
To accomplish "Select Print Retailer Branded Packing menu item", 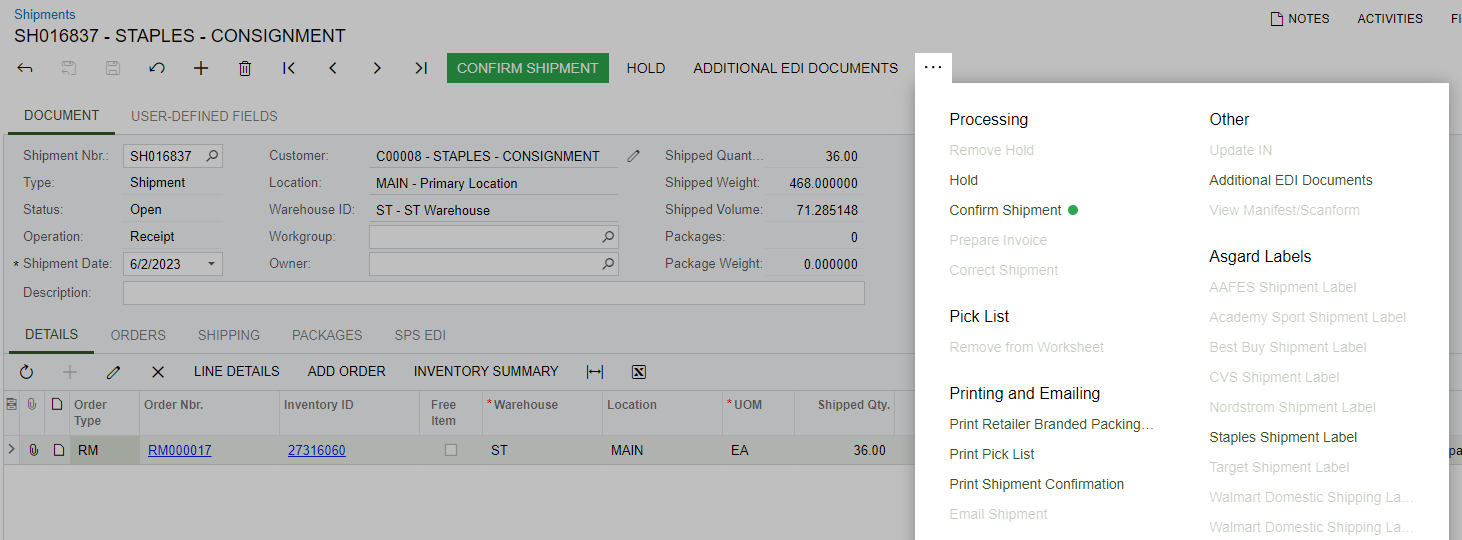I will pyautogui.click(x=1051, y=425).
